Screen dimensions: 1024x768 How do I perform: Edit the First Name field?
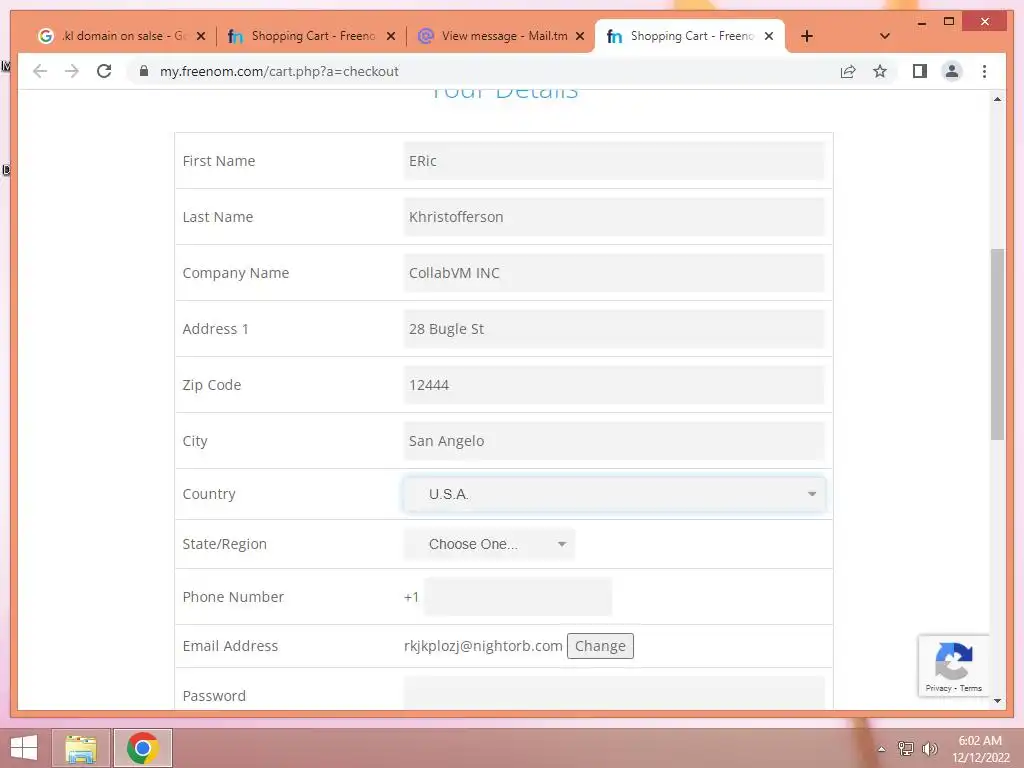pos(614,161)
